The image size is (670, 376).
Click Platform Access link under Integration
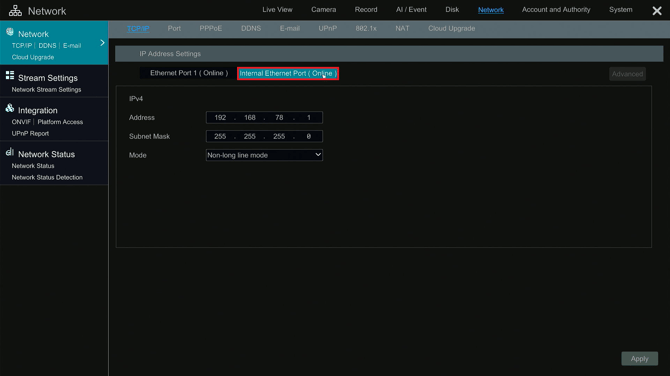[x=60, y=122]
